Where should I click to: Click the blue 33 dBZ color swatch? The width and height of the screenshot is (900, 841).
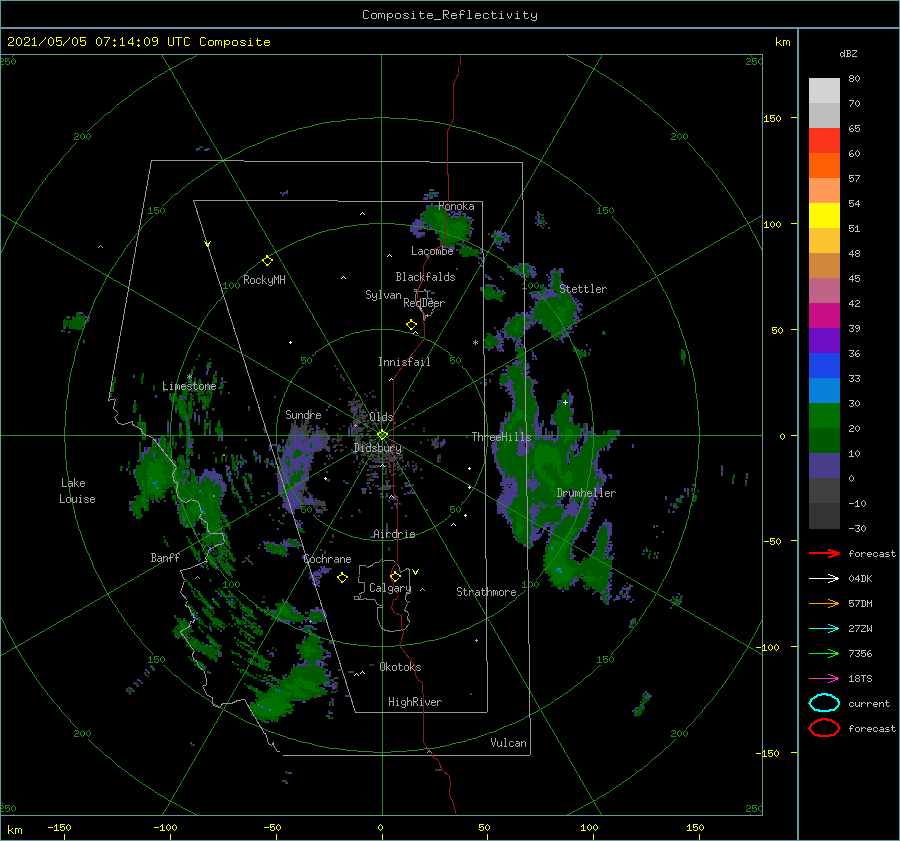(x=824, y=365)
